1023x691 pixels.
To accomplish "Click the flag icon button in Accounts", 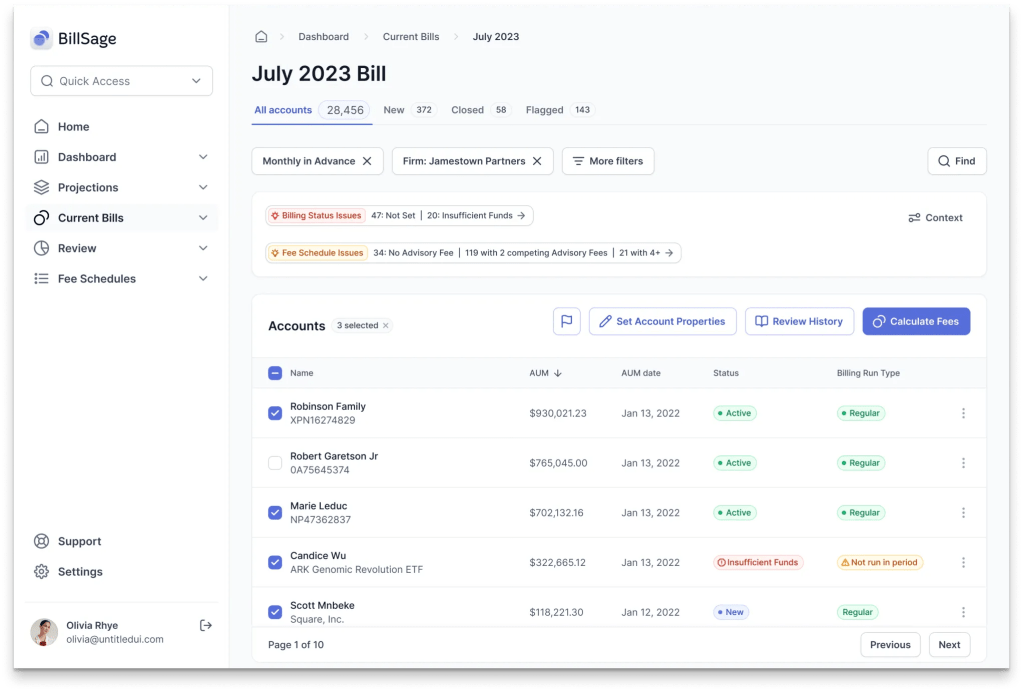I will [x=566, y=321].
